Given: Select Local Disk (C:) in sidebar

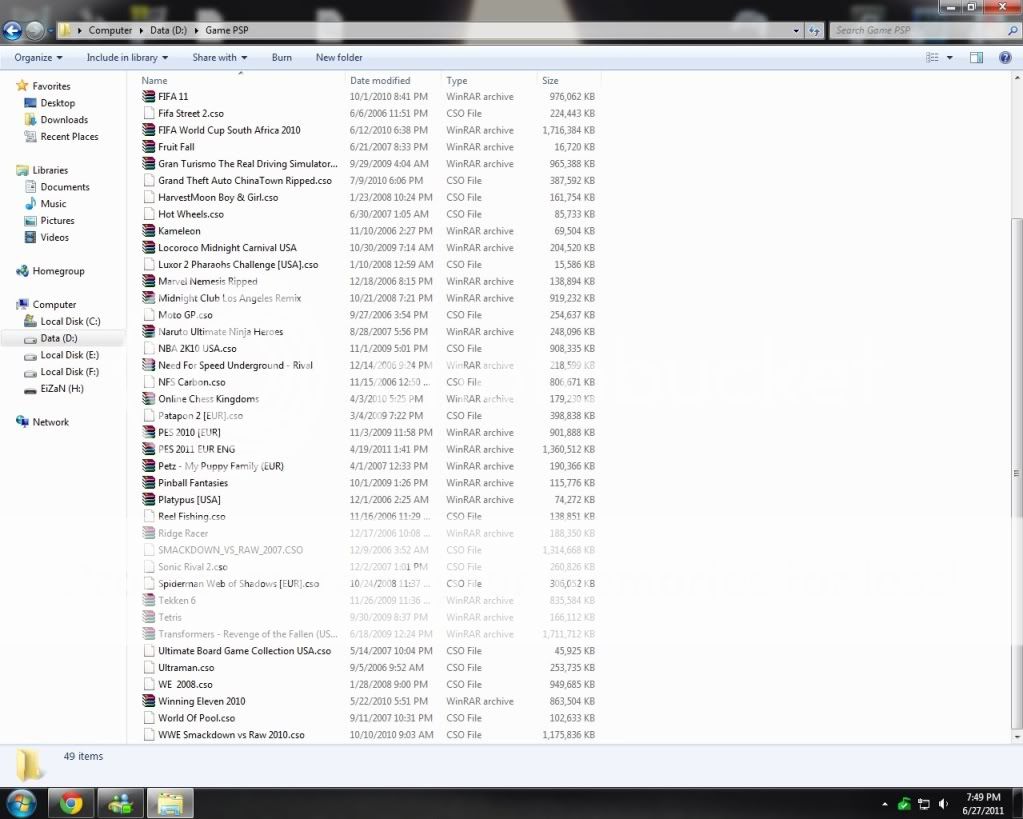Looking at the screenshot, I should pos(70,321).
